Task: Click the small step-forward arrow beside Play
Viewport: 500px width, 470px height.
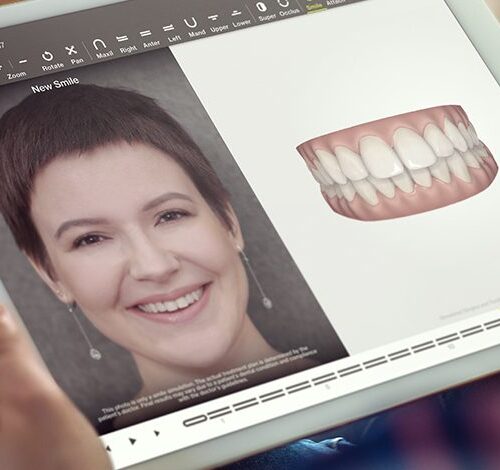Action: [x=156, y=433]
